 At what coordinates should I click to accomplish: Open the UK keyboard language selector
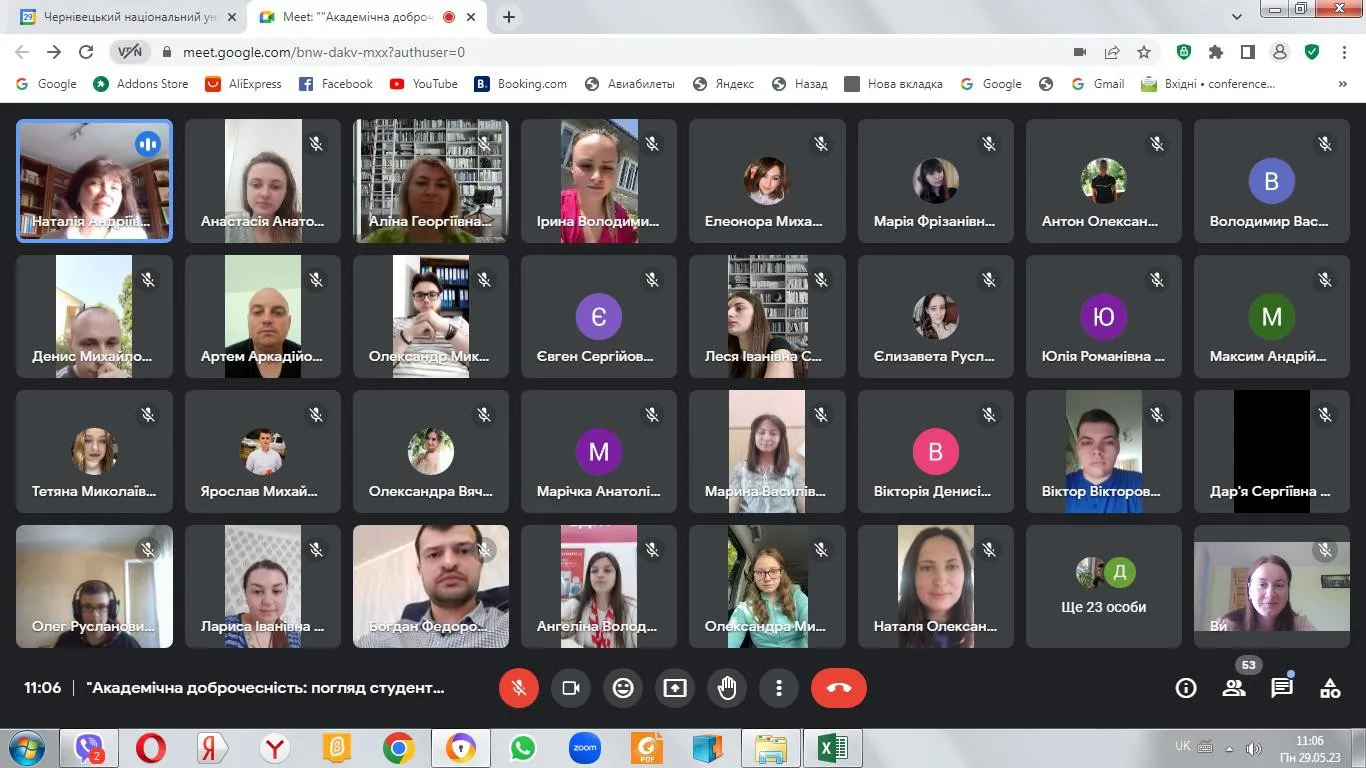pyautogui.click(x=1183, y=746)
